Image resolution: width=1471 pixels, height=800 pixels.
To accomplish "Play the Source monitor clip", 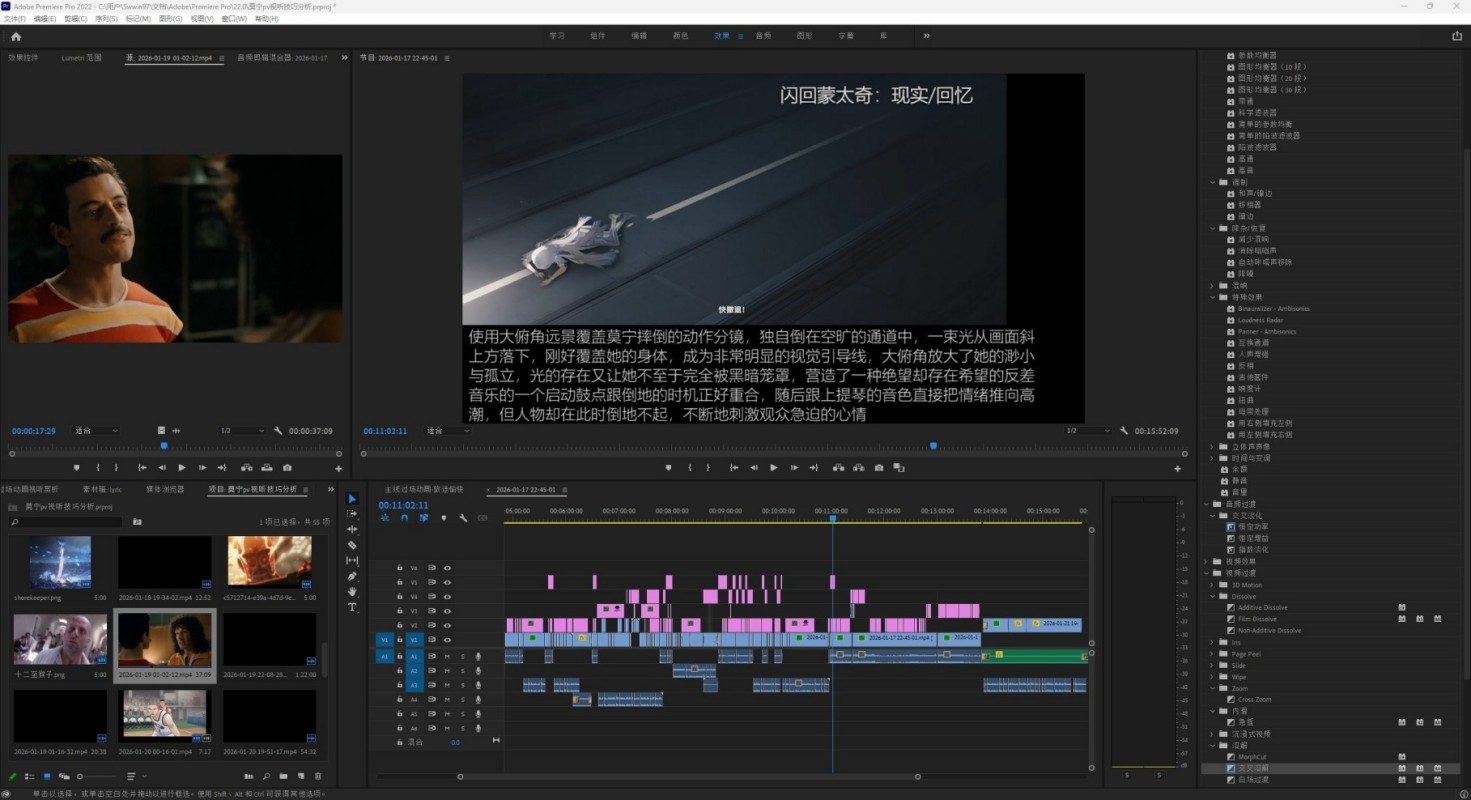I will 182,468.
